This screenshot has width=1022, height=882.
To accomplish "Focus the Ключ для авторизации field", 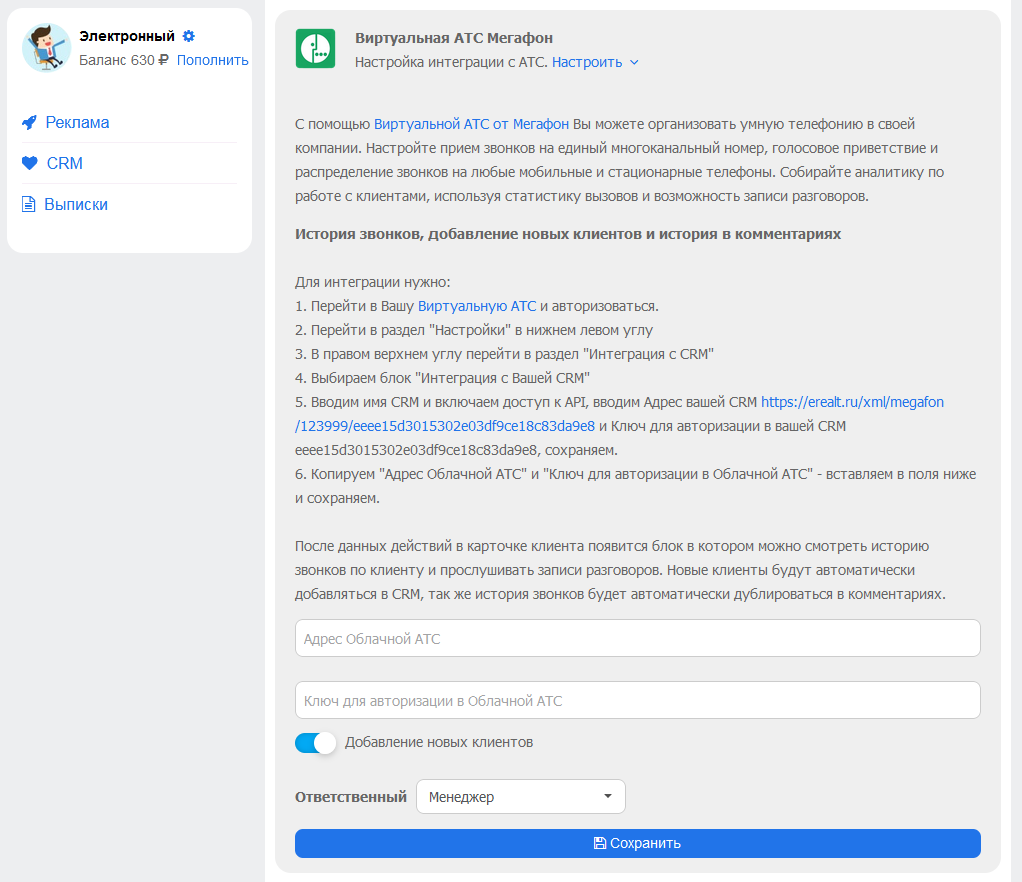I will point(637,700).
